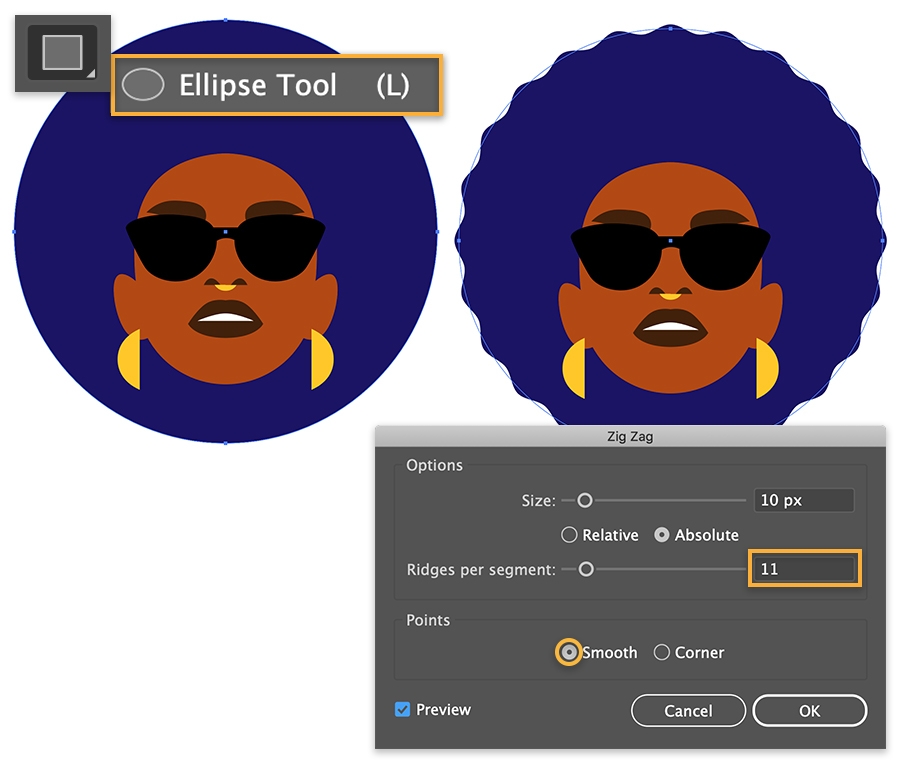This screenshot has width=900, height=767.
Task: Apply the Zig Zag effect with OK
Action: point(809,710)
